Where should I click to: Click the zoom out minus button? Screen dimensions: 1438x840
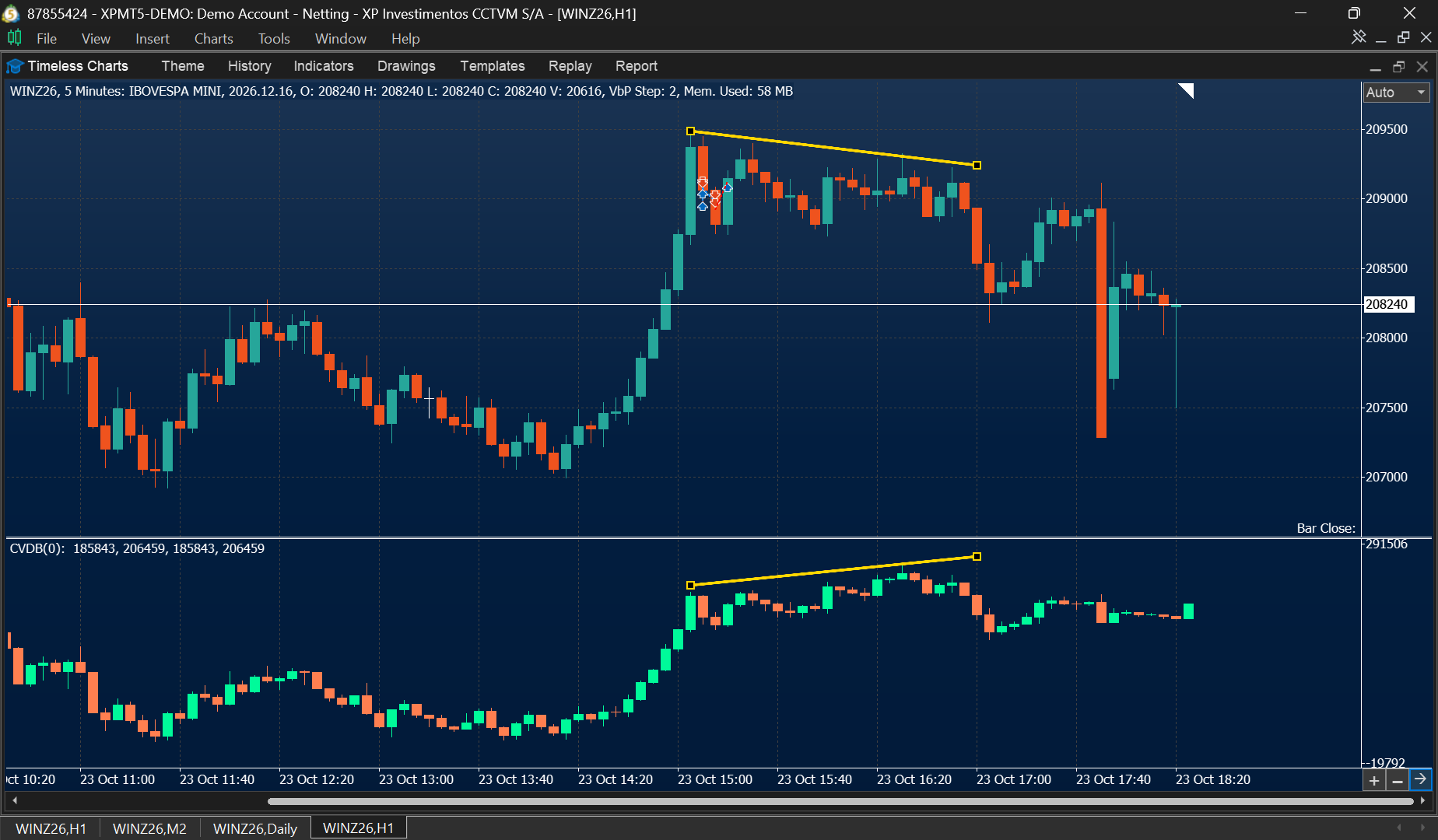(1398, 780)
